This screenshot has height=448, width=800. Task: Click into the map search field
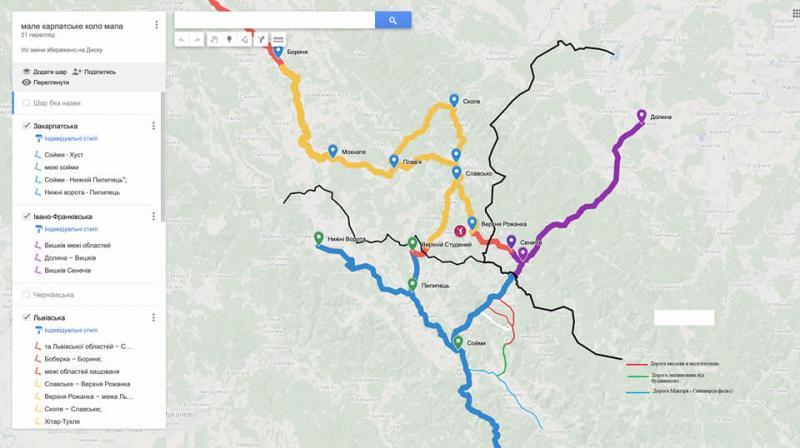pos(274,20)
